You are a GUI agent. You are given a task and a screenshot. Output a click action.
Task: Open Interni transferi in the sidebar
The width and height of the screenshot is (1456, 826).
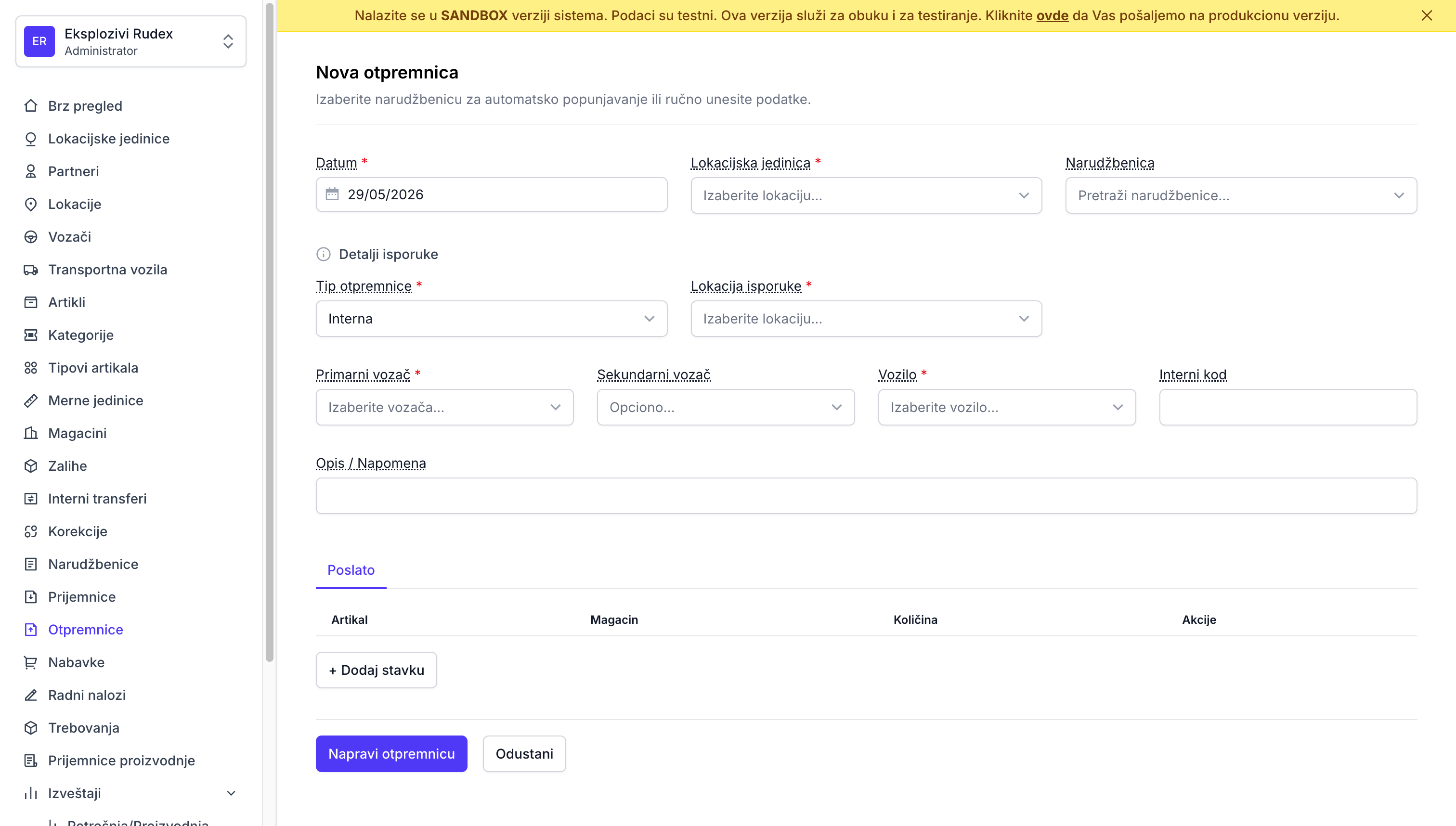(97, 499)
